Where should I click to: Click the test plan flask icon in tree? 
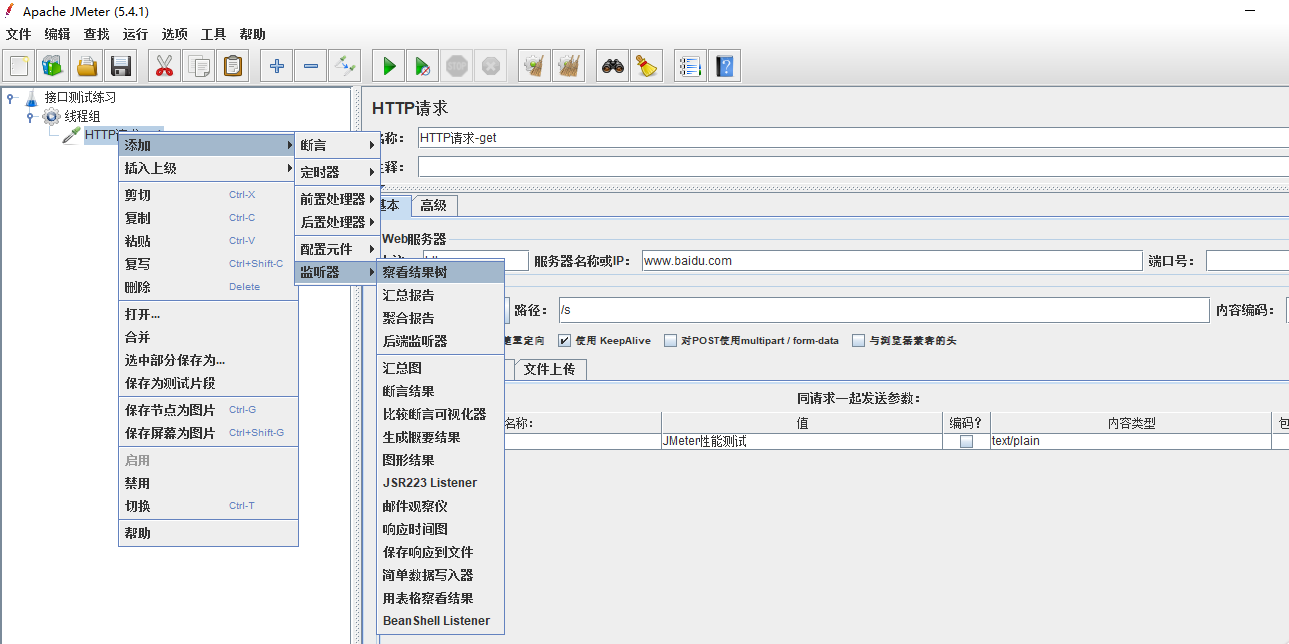(31, 98)
